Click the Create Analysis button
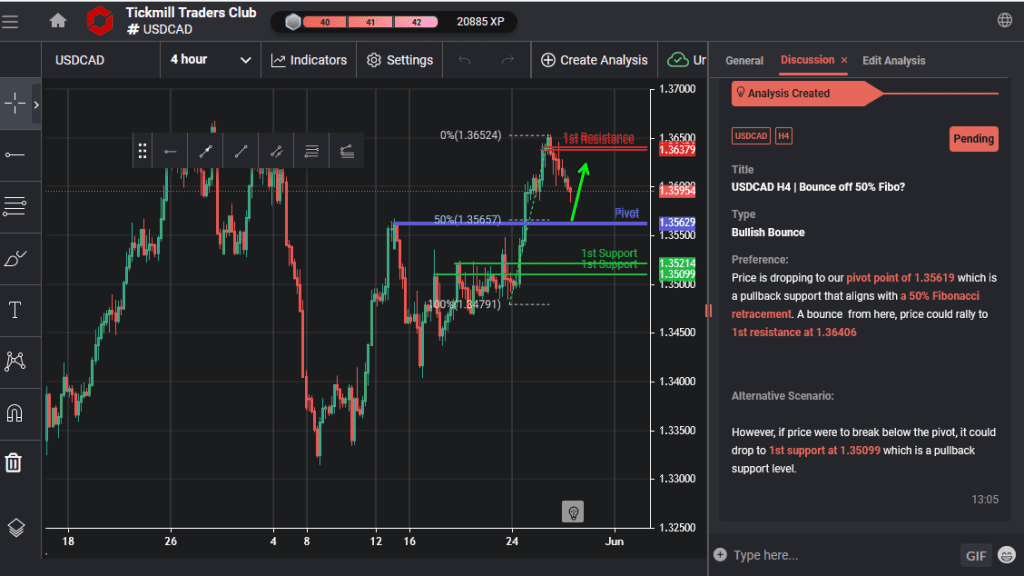This screenshot has width=1024, height=576. pos(594,60)
